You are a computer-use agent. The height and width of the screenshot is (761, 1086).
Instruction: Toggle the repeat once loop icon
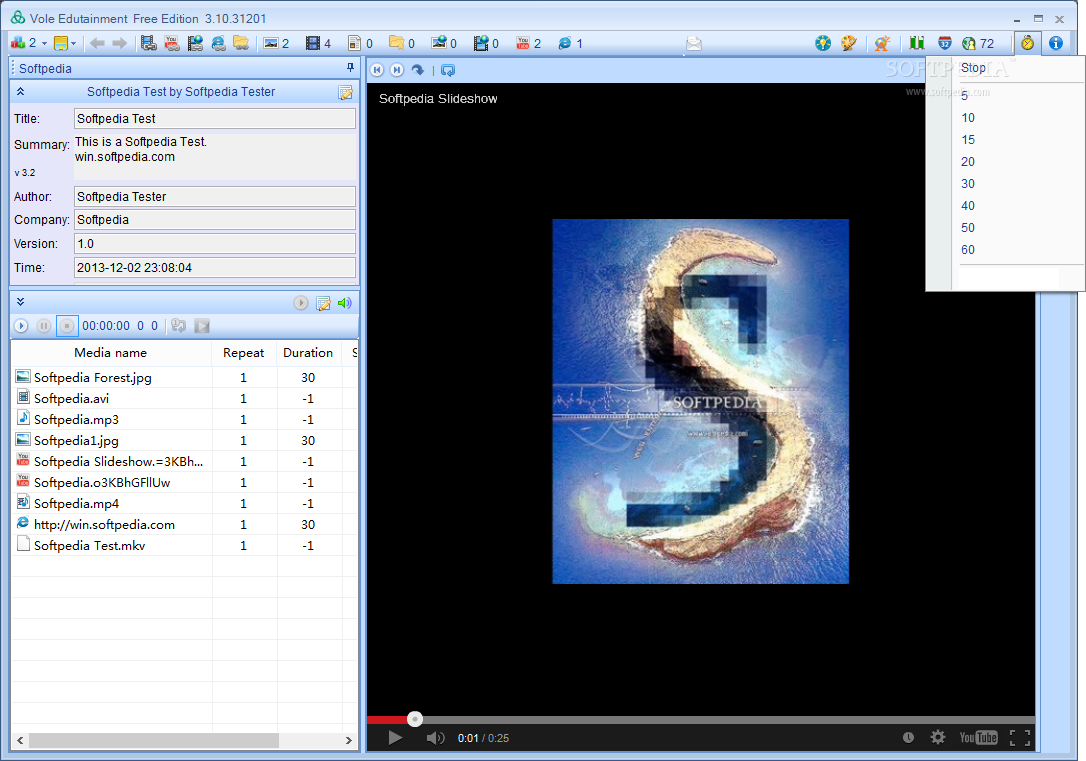click(179, 325)
